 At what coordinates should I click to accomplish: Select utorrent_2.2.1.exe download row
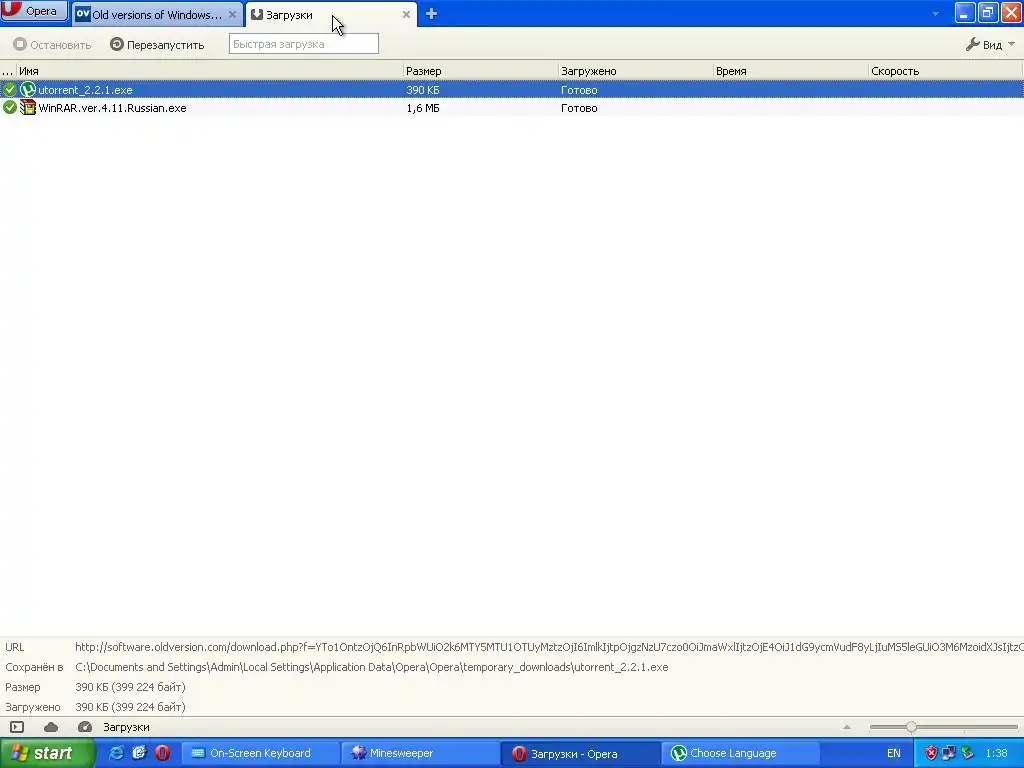pyautogui.click(x=512, y=89)
